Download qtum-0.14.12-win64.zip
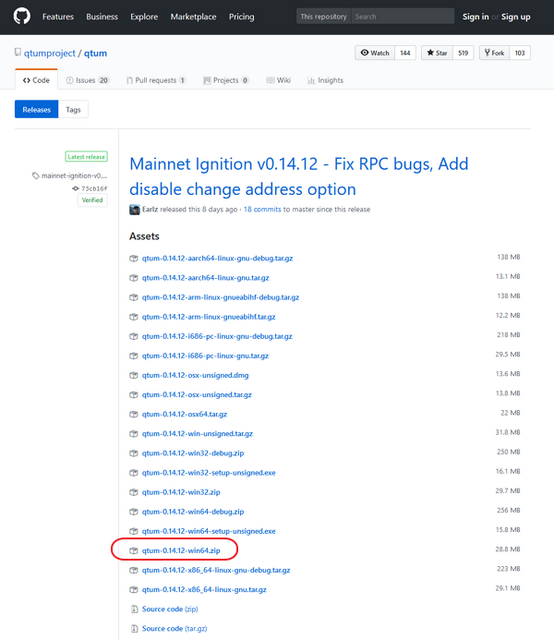Screen dimensions: 554x640 [x=181, y=551]
